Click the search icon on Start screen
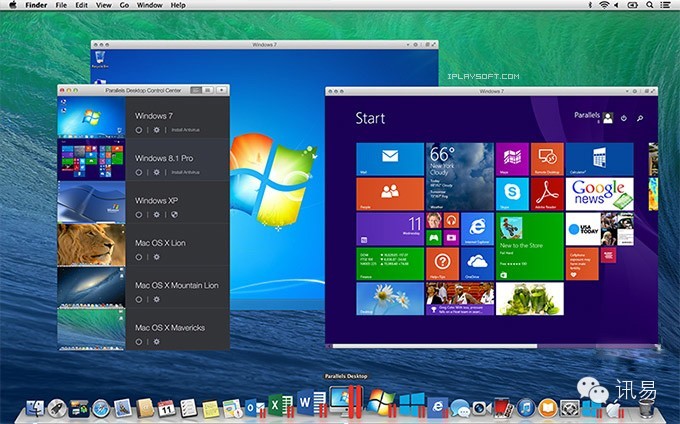The height and width of the screenshot is (424, 680). pyautogui.click(x=640, y=118)
